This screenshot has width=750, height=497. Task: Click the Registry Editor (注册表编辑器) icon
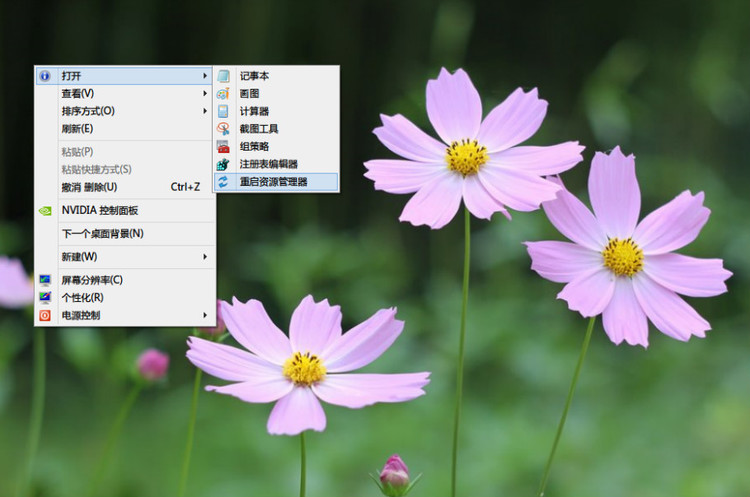click(x=223, y=164)
